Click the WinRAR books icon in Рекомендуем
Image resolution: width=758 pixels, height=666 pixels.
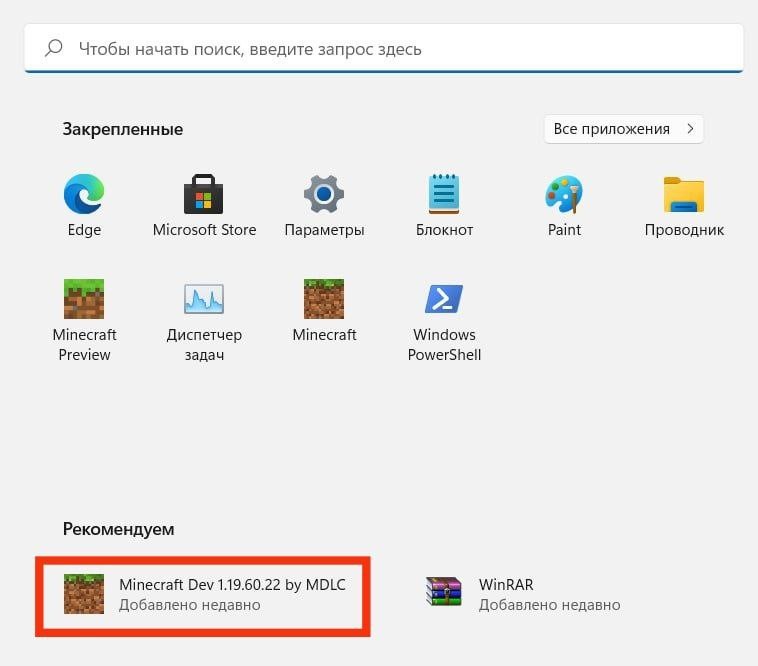443,593
